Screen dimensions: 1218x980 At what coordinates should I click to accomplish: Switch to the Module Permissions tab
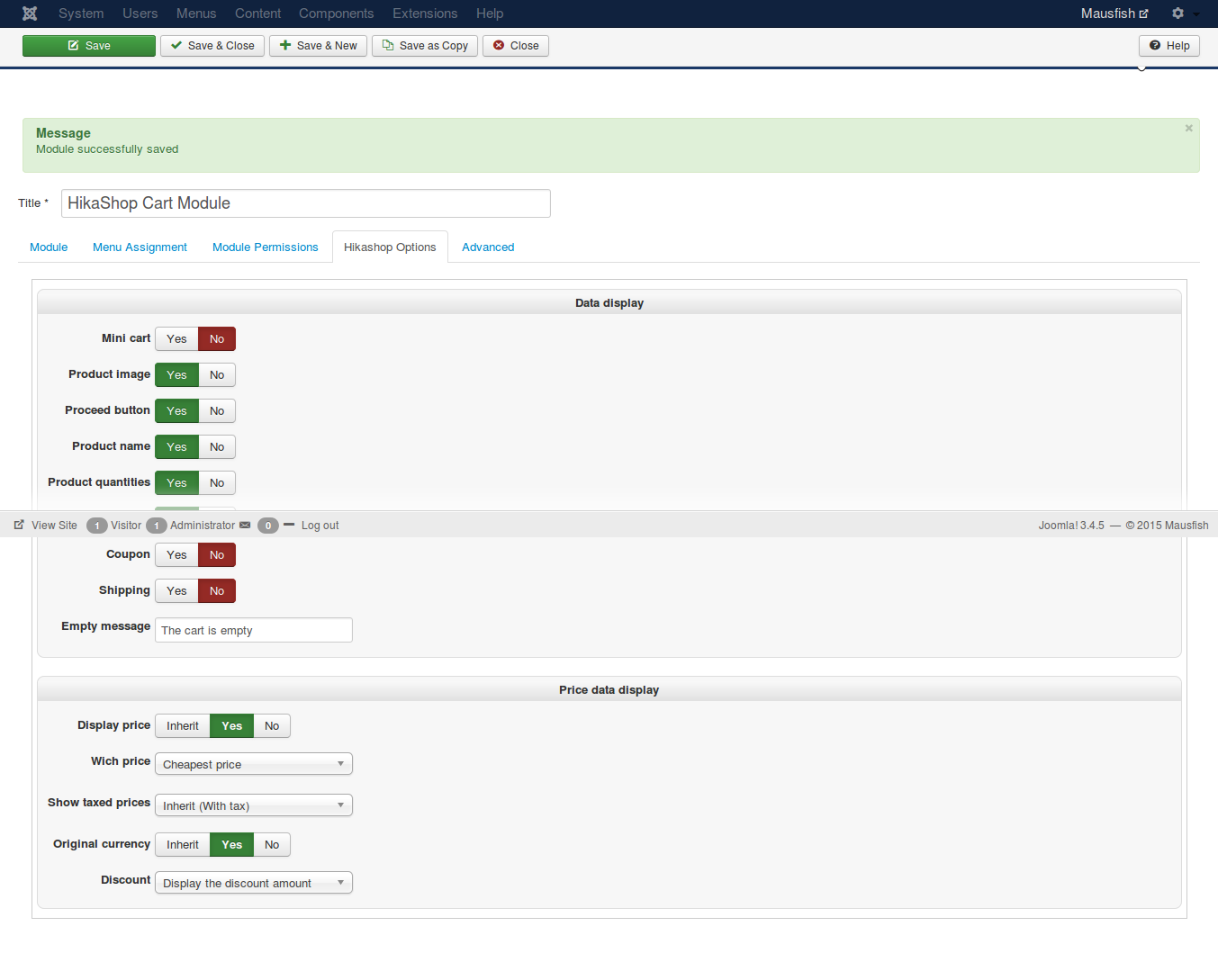coord(266,247)
